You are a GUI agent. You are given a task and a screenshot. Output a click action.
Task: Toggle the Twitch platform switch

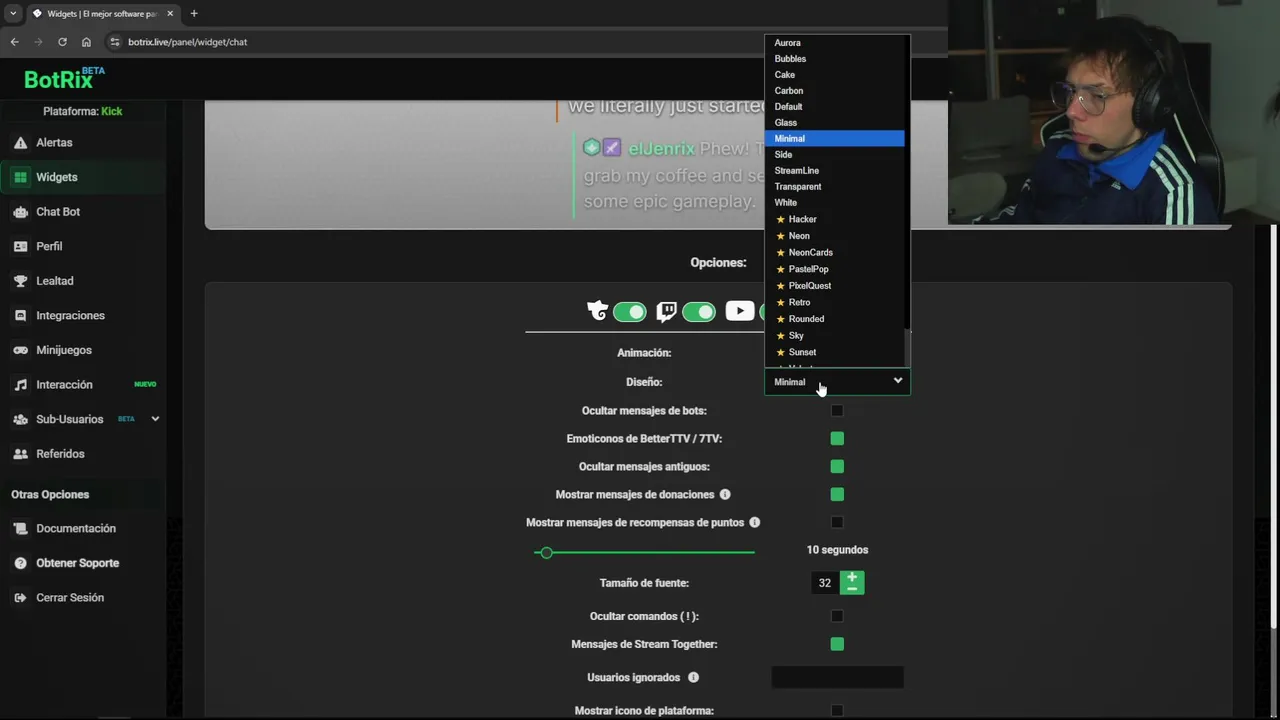point(699,312)
